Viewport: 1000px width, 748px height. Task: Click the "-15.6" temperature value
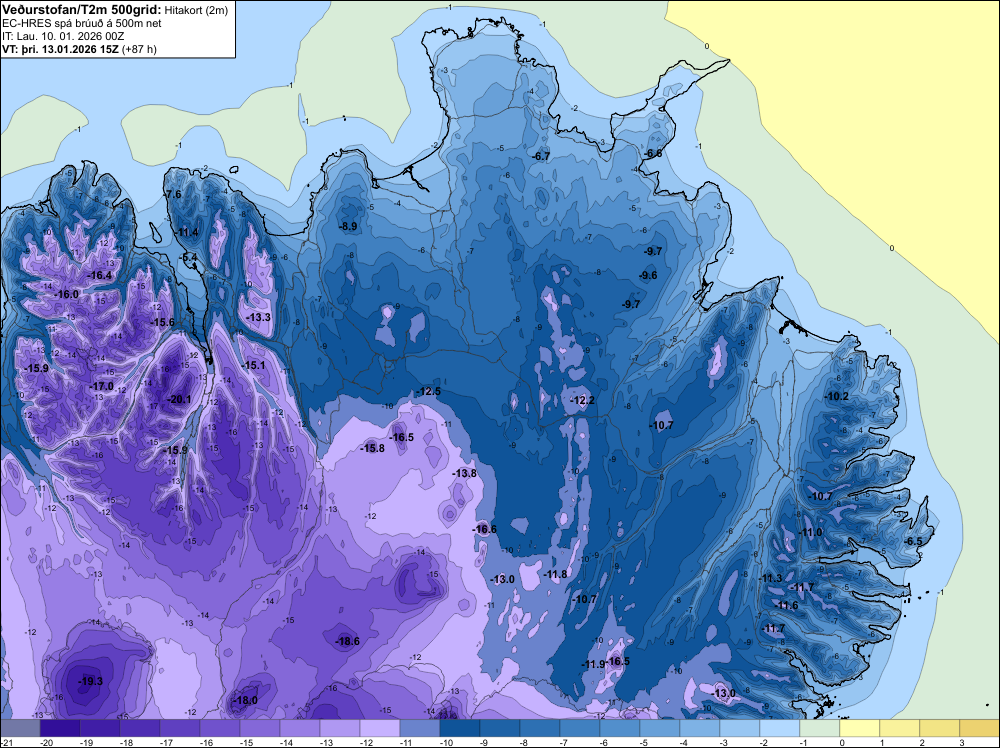pos(163,323)
